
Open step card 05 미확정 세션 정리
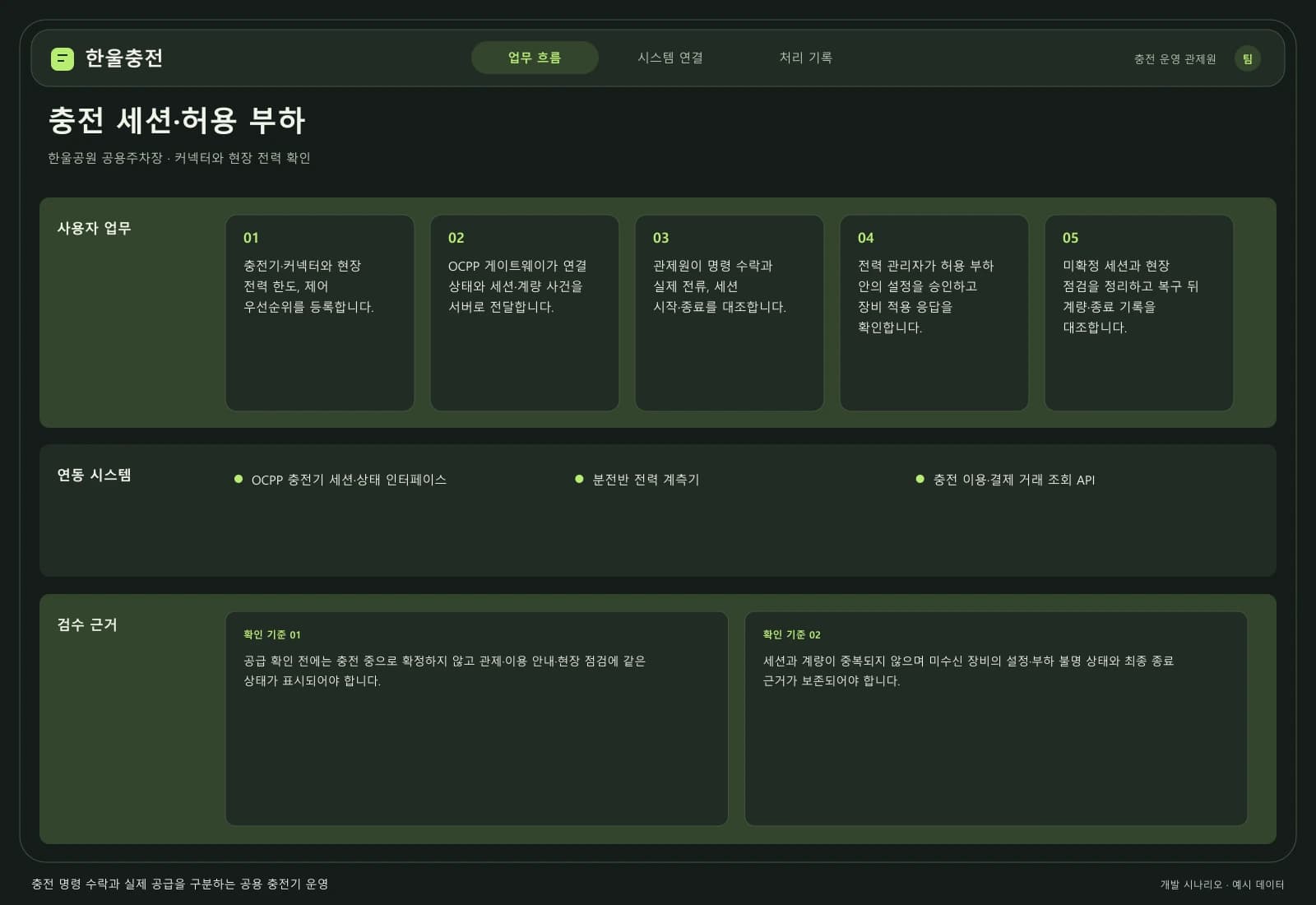click(x=1139, y=313)
